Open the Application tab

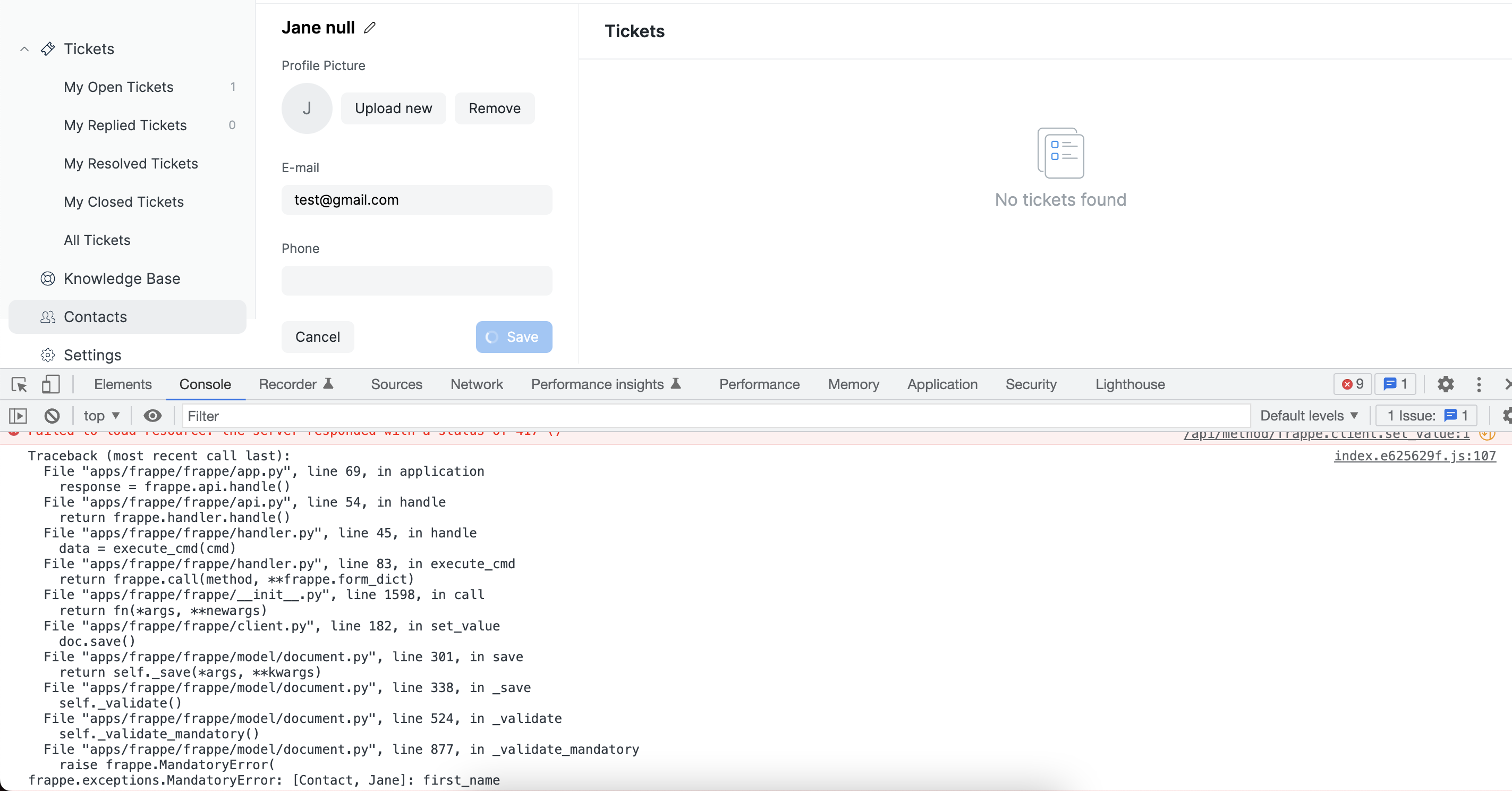pos(942,385)
